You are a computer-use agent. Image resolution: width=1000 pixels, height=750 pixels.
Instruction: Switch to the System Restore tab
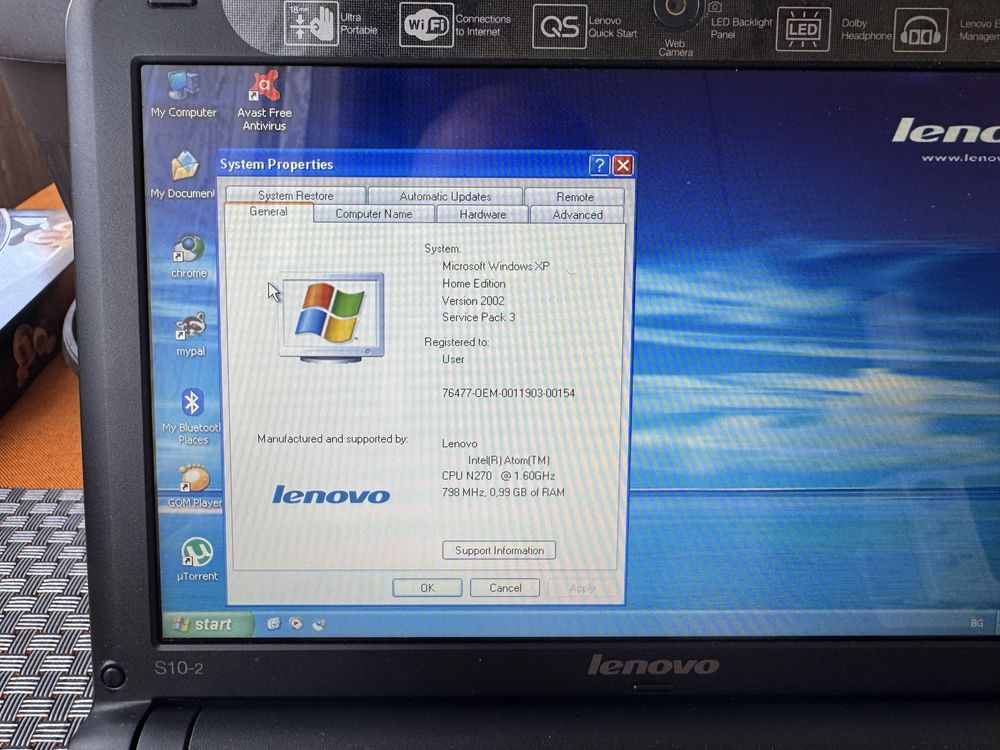[x=296, y=195]
